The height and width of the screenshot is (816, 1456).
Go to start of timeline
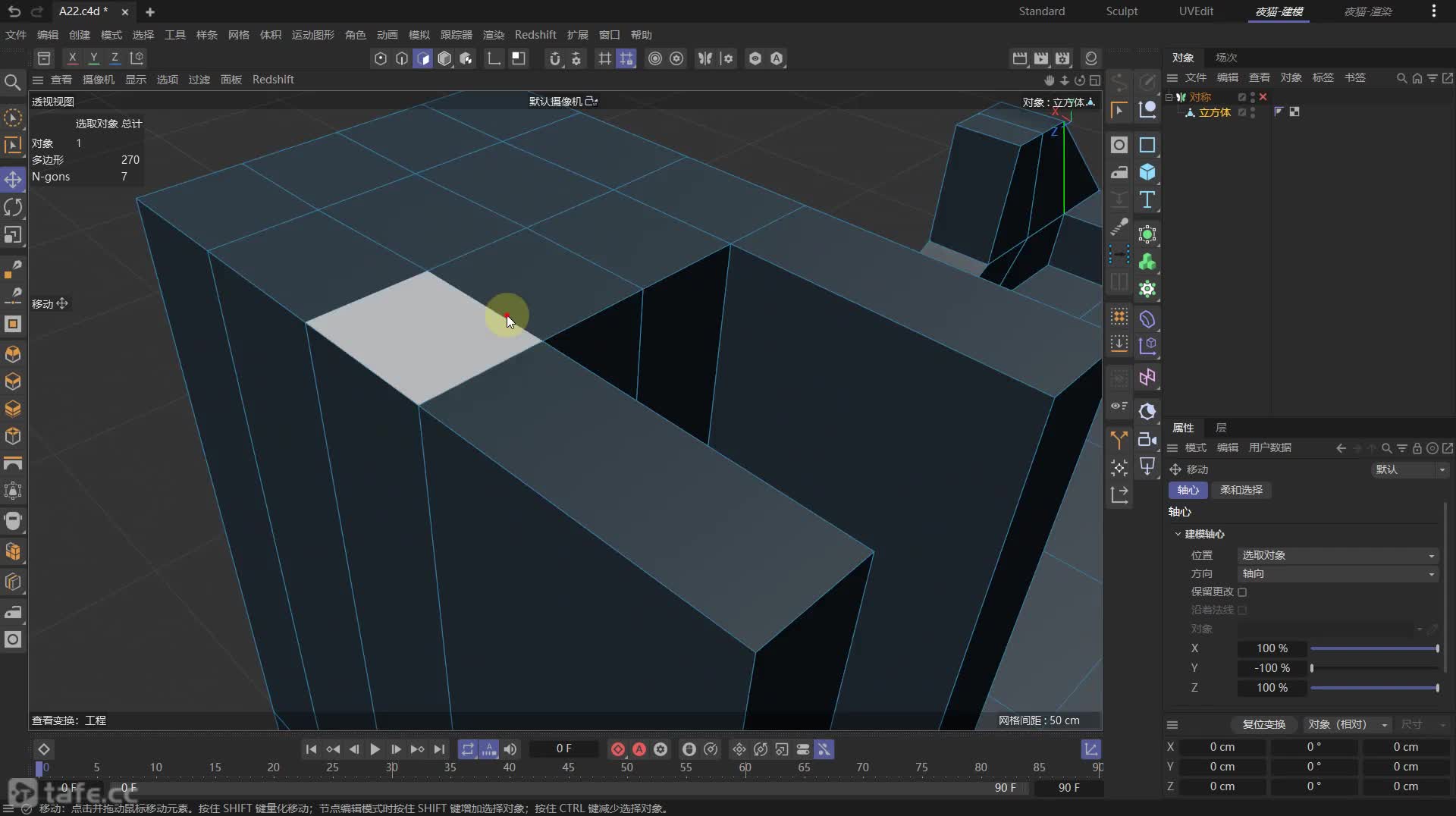coord(311,749)
